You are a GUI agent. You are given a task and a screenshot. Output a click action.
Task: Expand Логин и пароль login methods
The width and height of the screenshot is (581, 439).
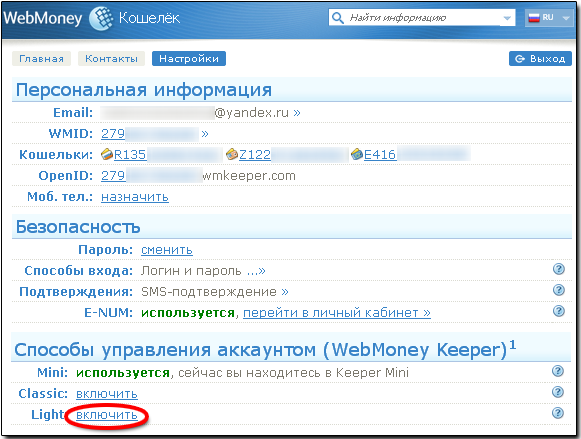[x=256, y=271]
